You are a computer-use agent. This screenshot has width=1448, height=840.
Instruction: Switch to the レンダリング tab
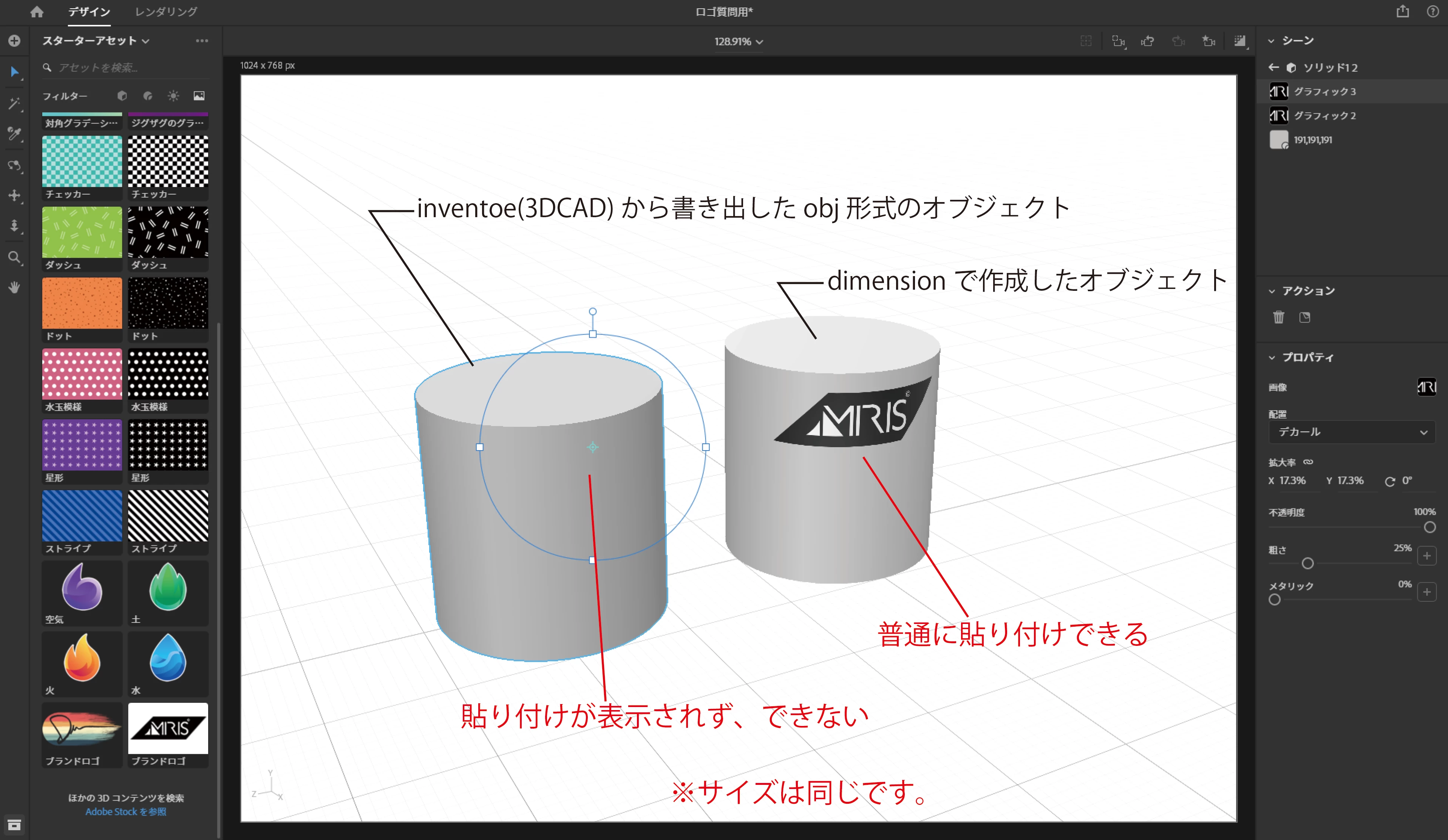(x=166, y=11)
